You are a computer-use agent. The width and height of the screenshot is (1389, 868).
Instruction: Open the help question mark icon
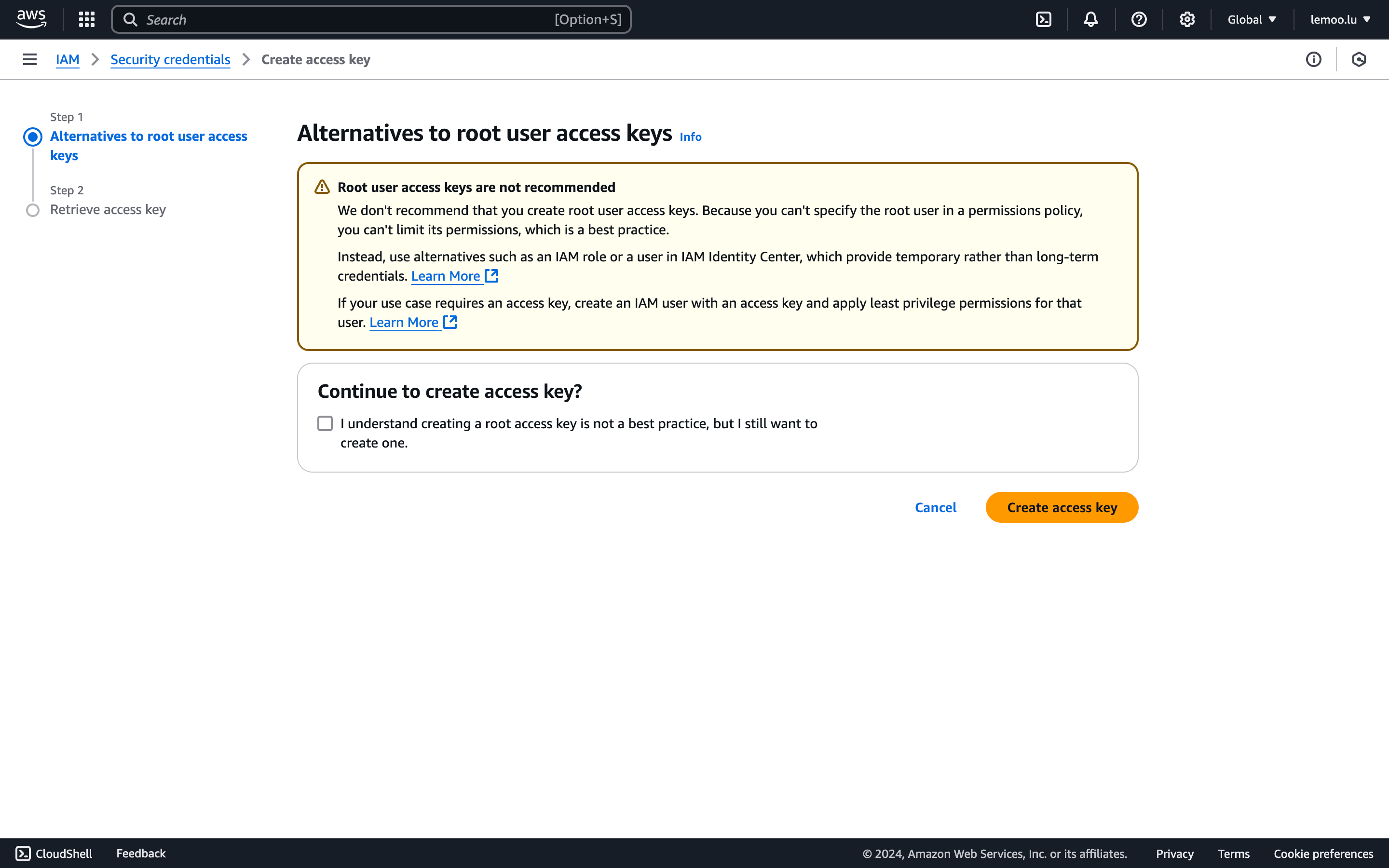1139,19
